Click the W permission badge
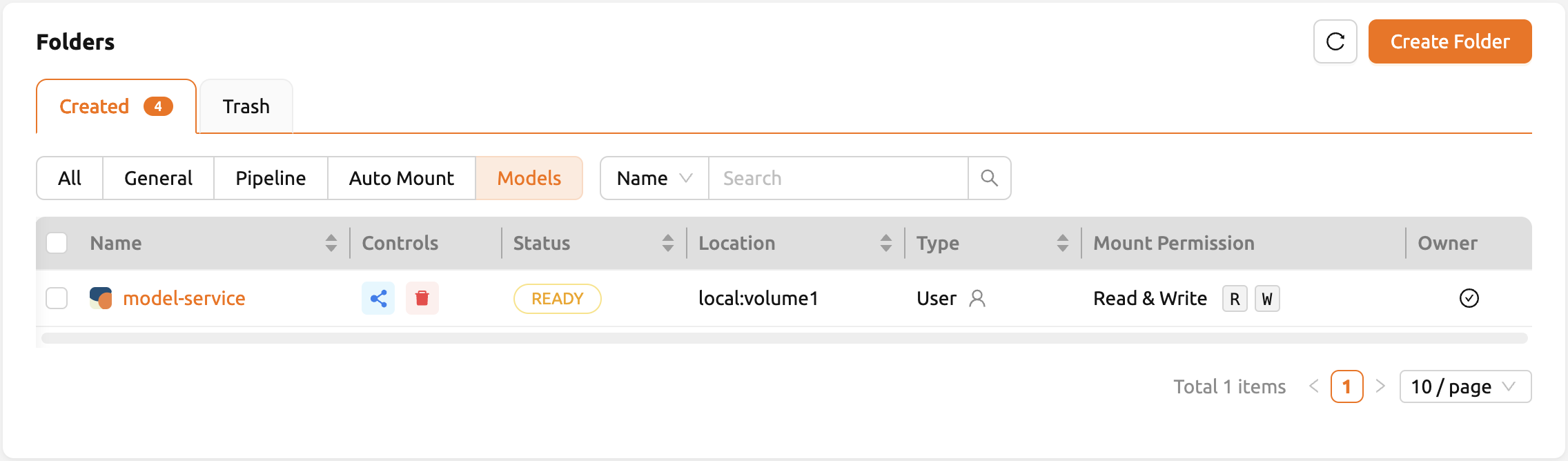Screen dimensions: 1568x461 tap(1267, 299)
